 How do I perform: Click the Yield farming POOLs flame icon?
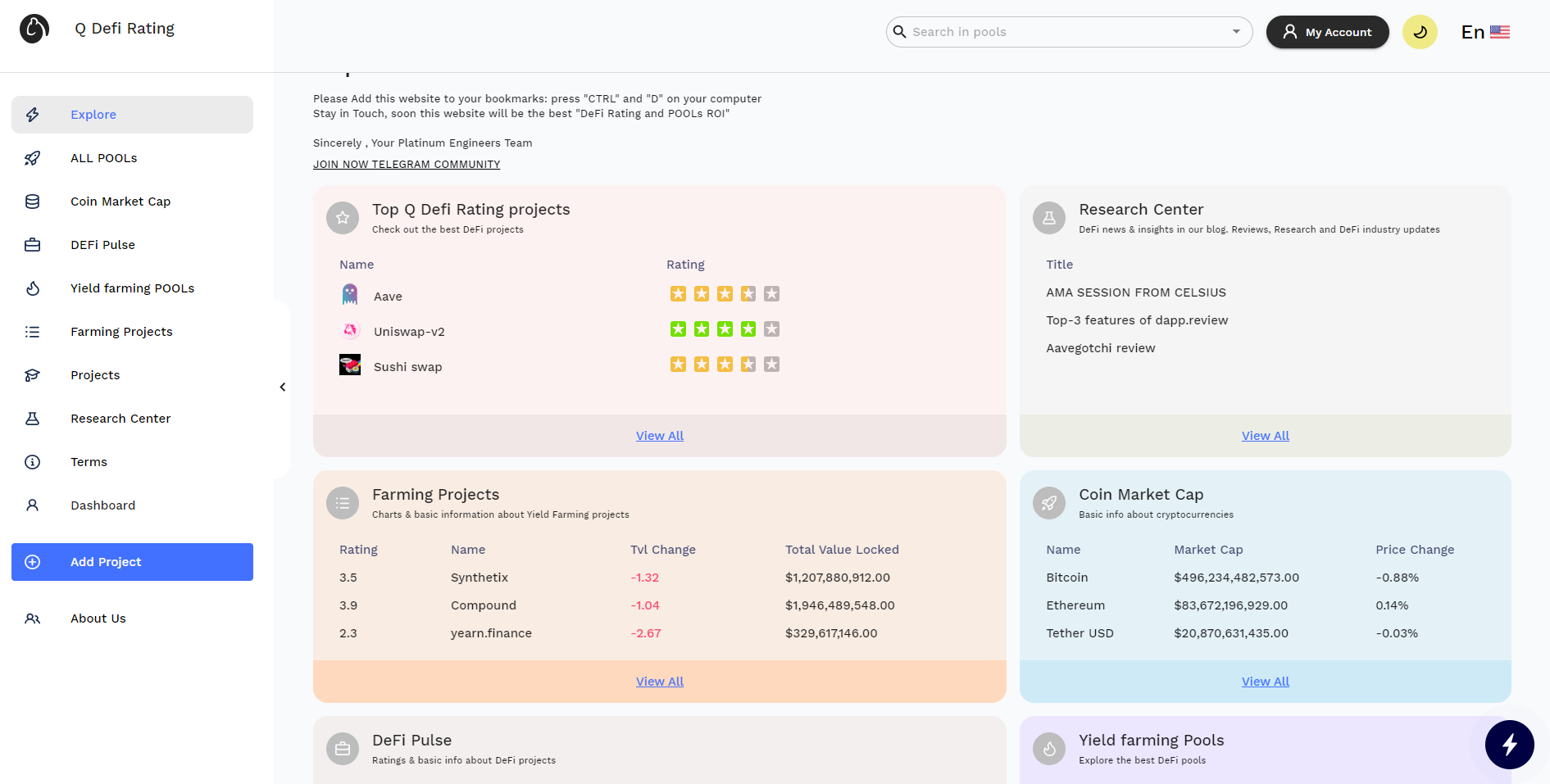pos(33,288)
